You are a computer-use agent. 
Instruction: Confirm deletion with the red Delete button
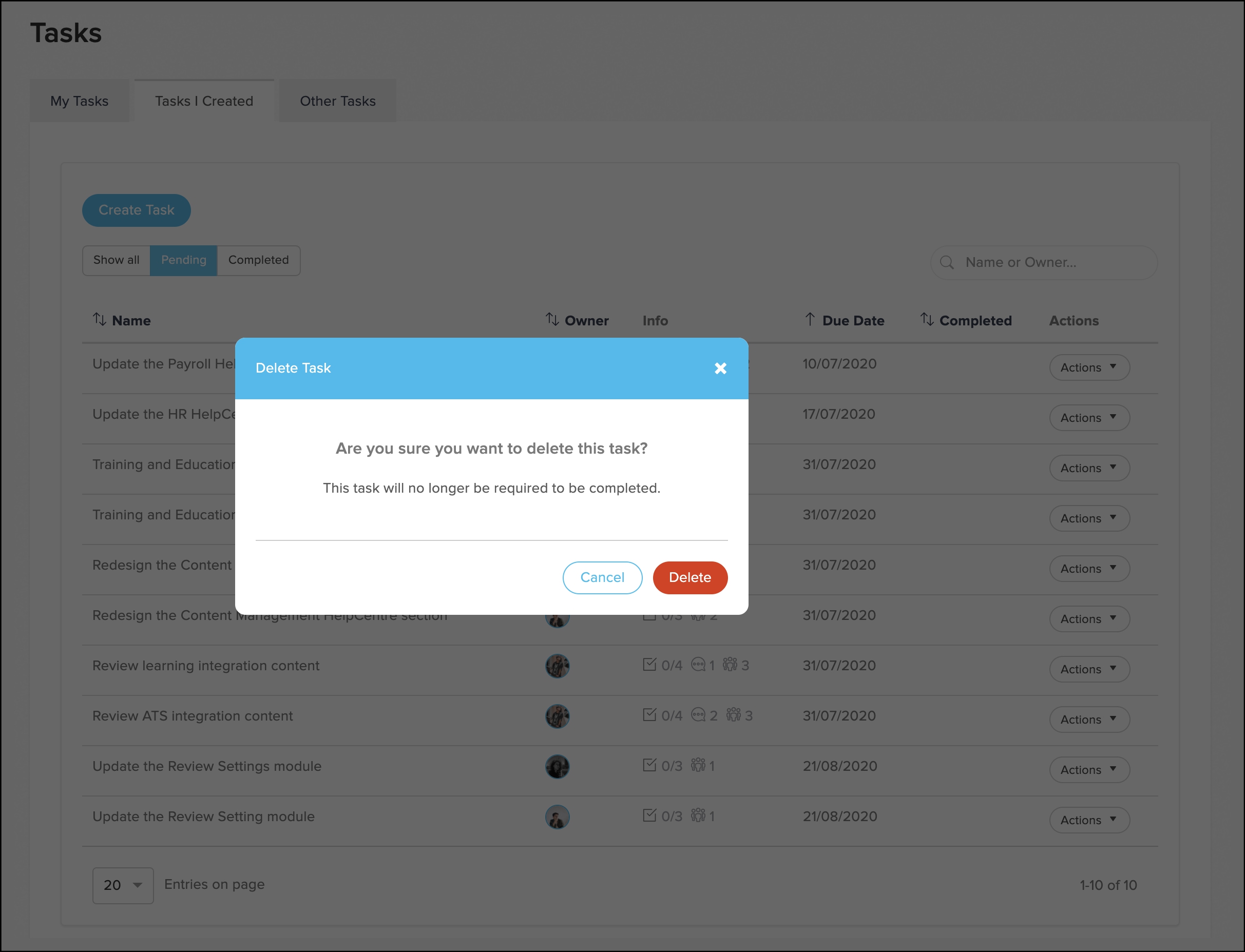tap(690, 577)
